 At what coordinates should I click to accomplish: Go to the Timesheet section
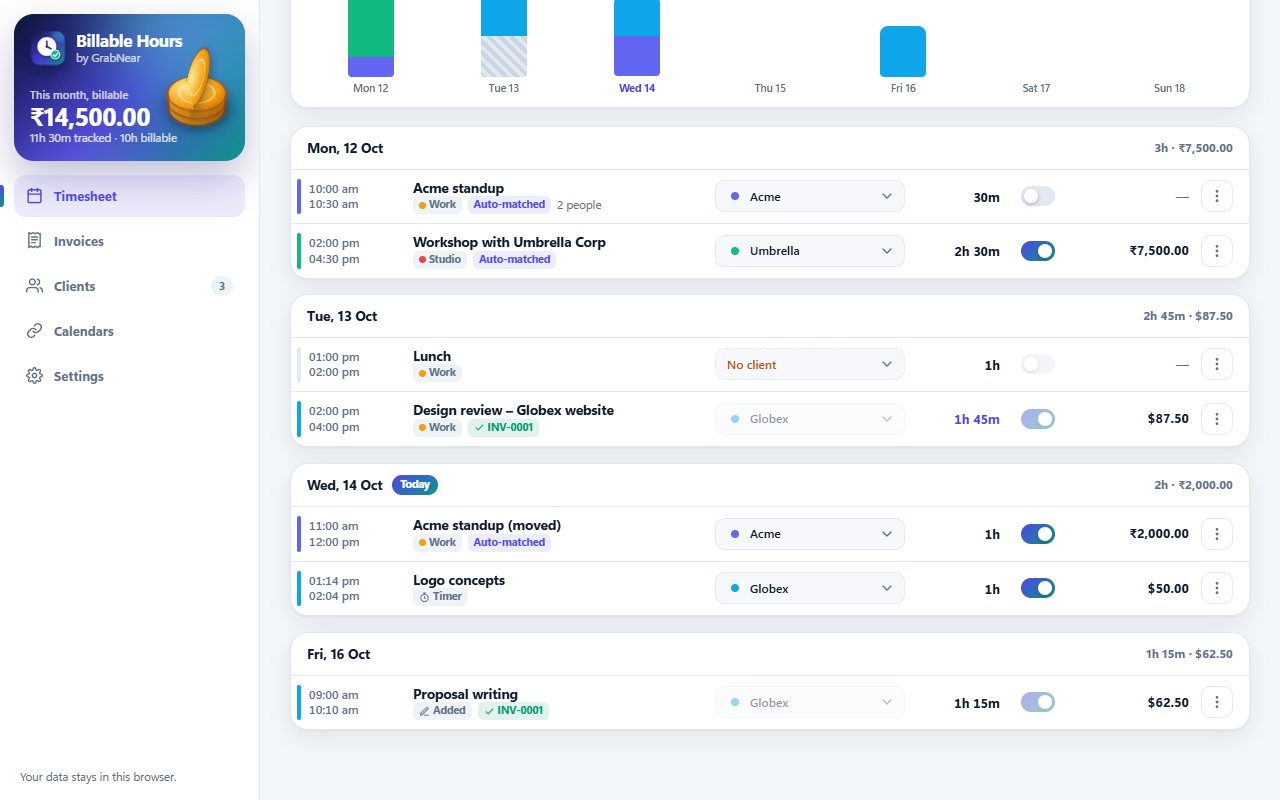coord(129,196)
